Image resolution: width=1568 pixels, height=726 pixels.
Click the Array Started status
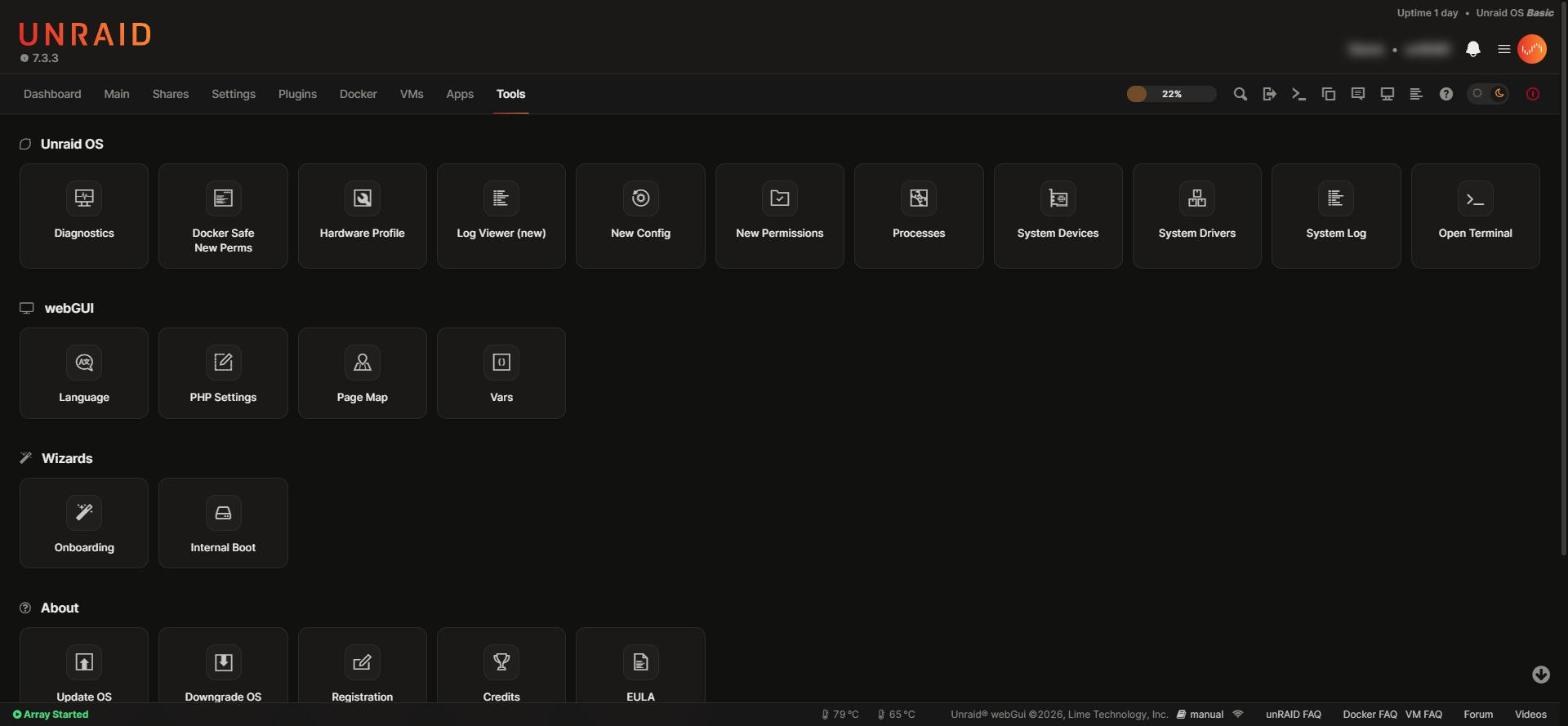[x=50, y=715]
